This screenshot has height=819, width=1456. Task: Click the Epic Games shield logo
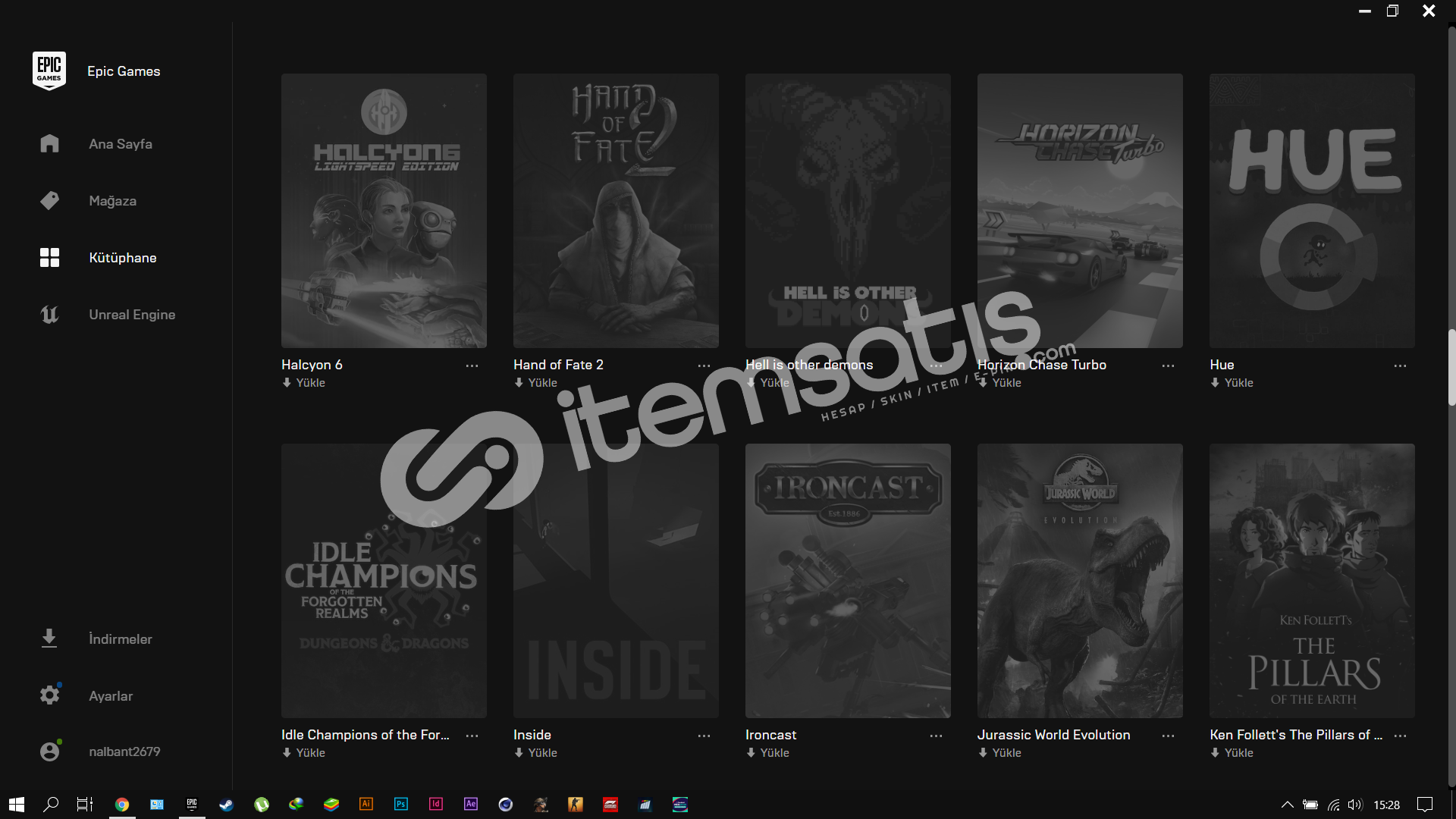(x=49, y=71)
